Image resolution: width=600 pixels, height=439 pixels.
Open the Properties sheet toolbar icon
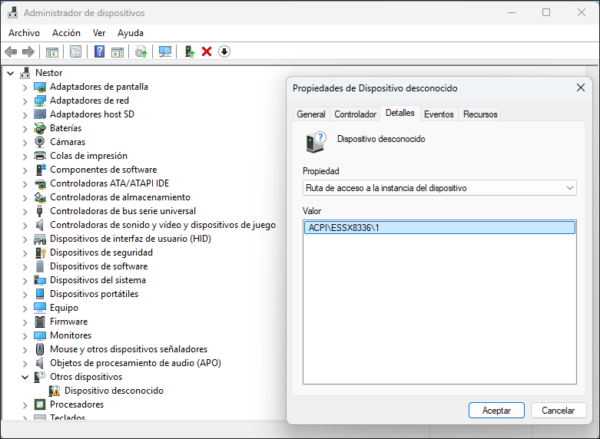tap(76, 52)
